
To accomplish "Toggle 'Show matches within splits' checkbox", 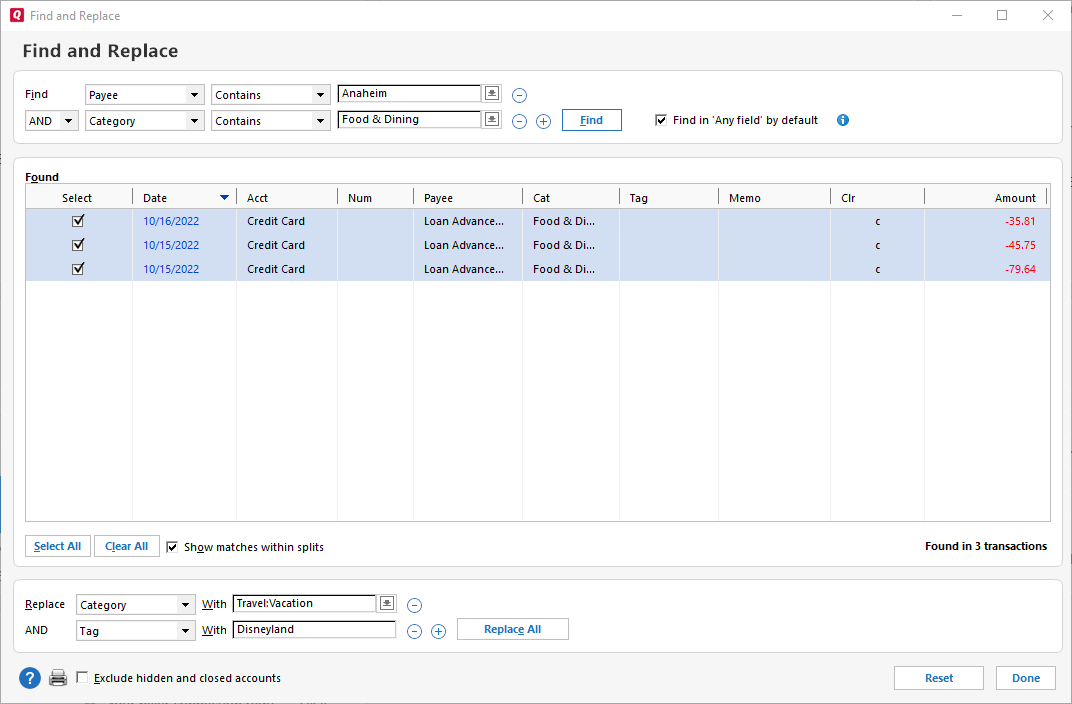I will [x=172, y=547].
